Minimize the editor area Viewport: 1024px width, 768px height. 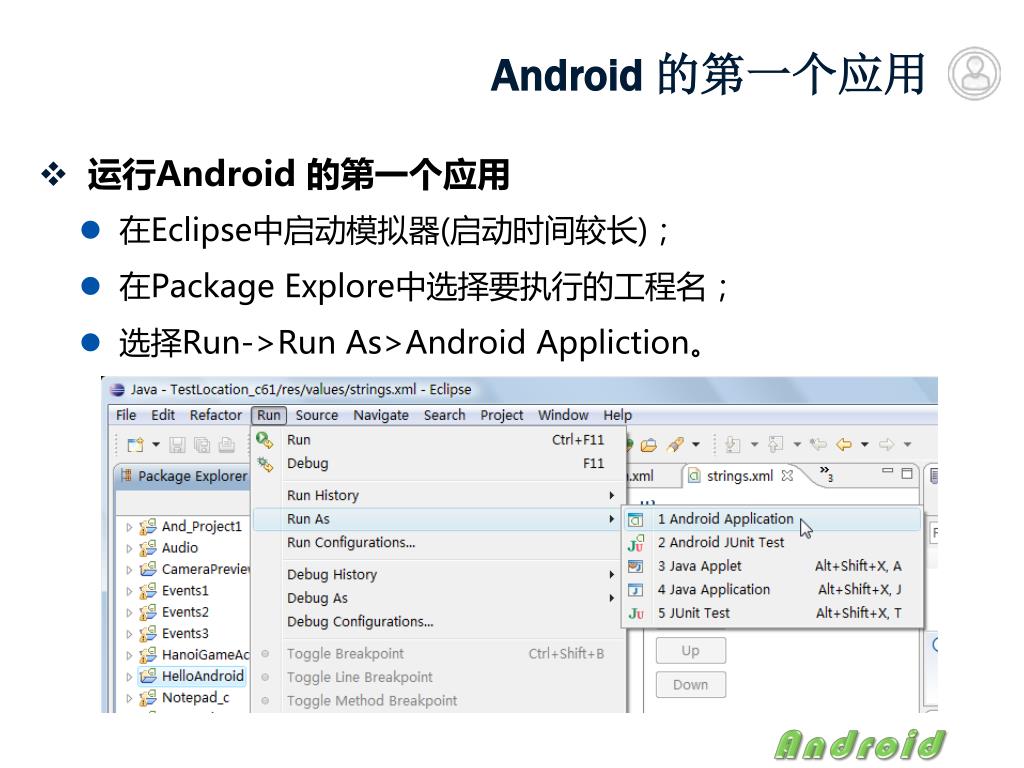tap(887, 471)
